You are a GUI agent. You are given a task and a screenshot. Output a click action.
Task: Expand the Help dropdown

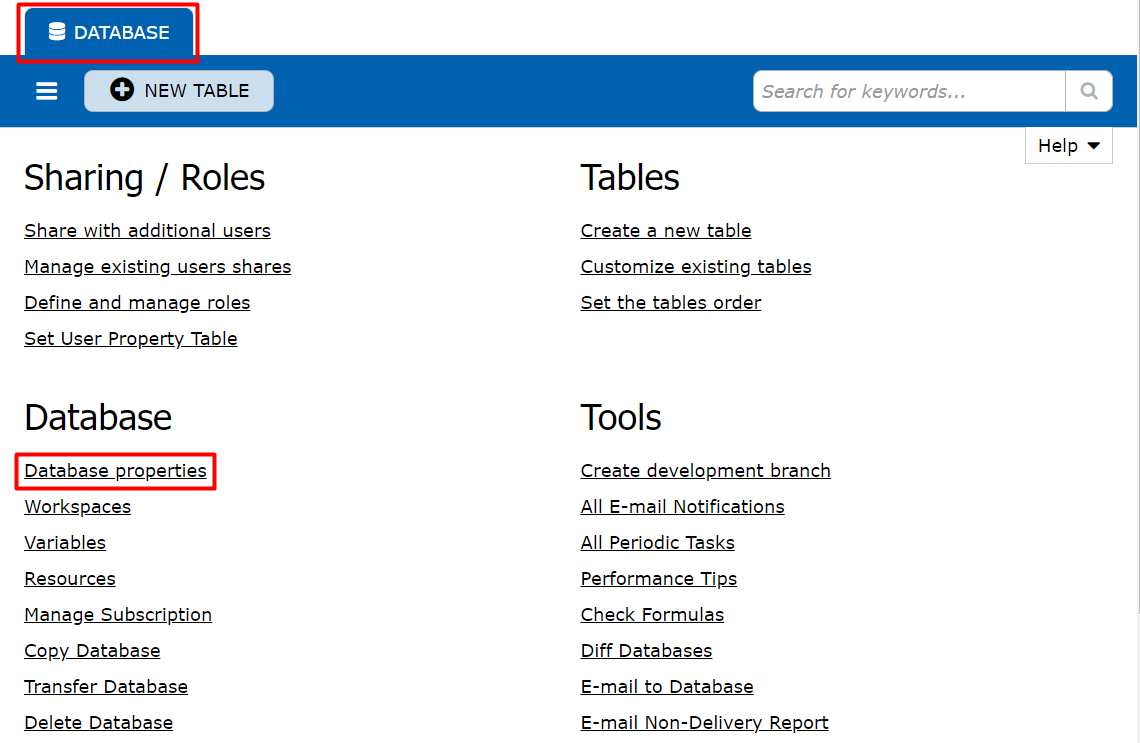pyautogui.click(x=1068, y=145)
